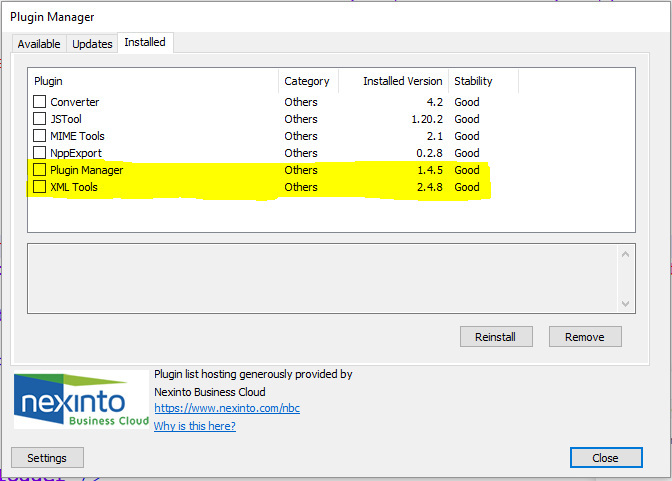The width and height of the screenshot is (672, 481).
Task: Close the Plugin Manager dialog
Action: click(606, 458)
